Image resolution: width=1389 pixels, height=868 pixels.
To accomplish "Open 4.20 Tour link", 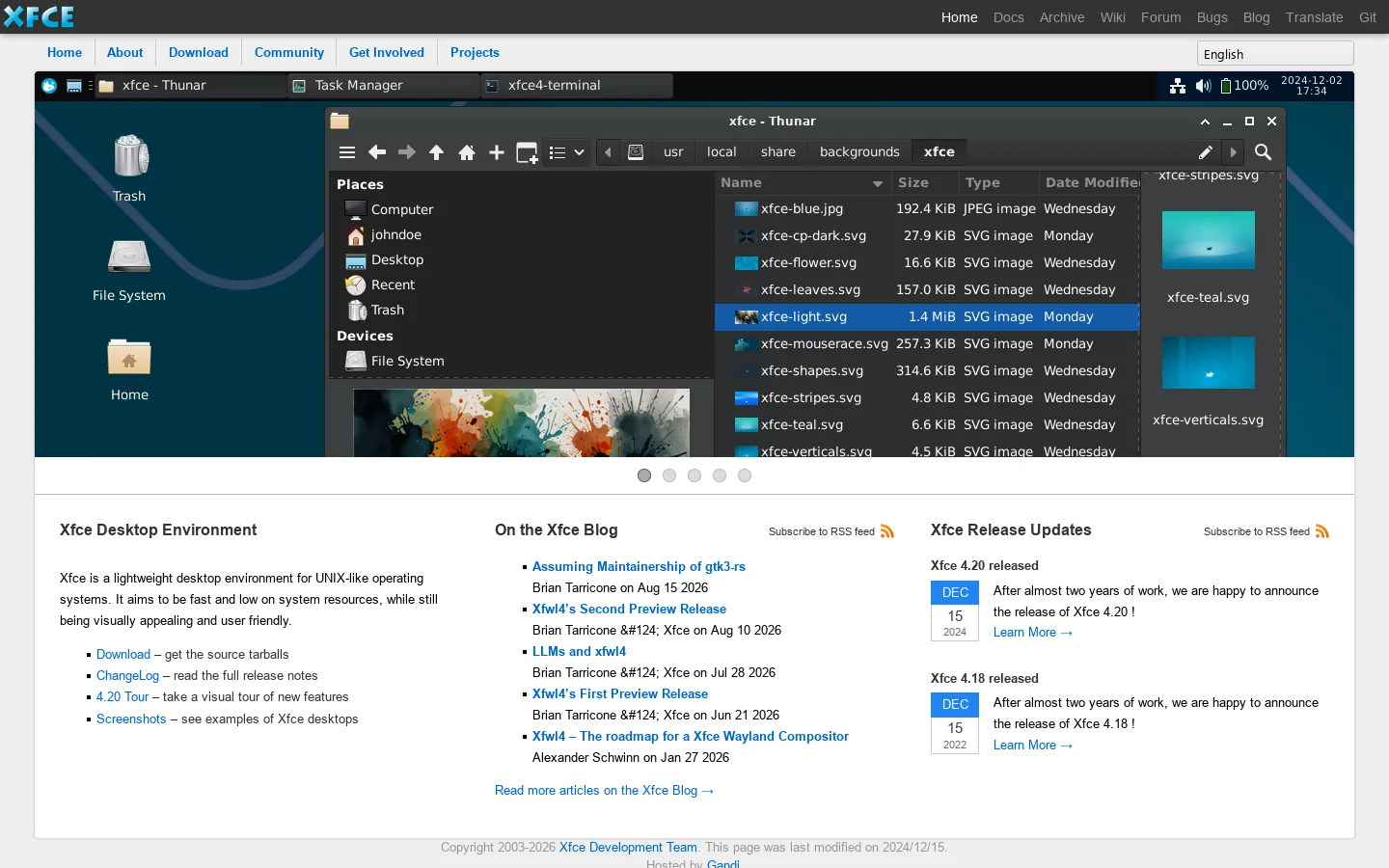I will pyautogui.click(x=123, y=697).
